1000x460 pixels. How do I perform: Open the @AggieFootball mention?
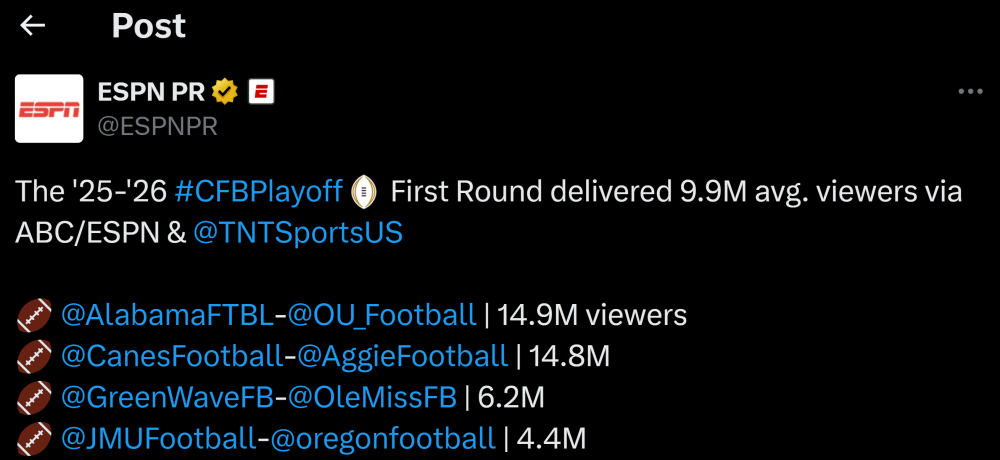[402, 355]
